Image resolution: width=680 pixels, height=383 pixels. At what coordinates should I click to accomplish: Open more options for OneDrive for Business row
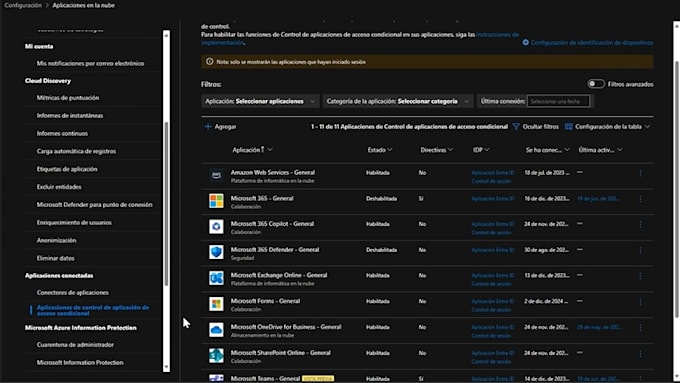(x=640, y=327)
